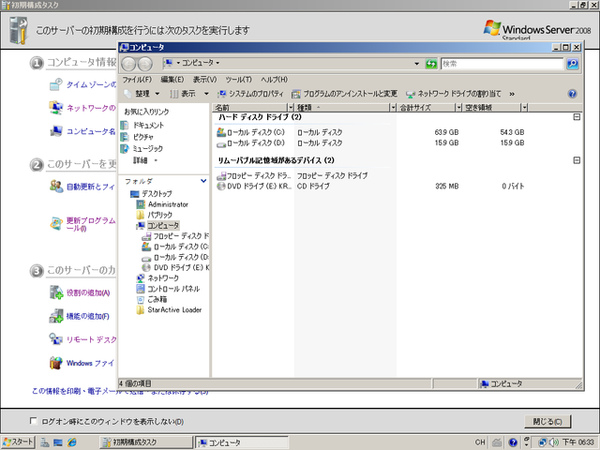
Task: Open 名前 column filter dropdown
Action: [290, 108]
